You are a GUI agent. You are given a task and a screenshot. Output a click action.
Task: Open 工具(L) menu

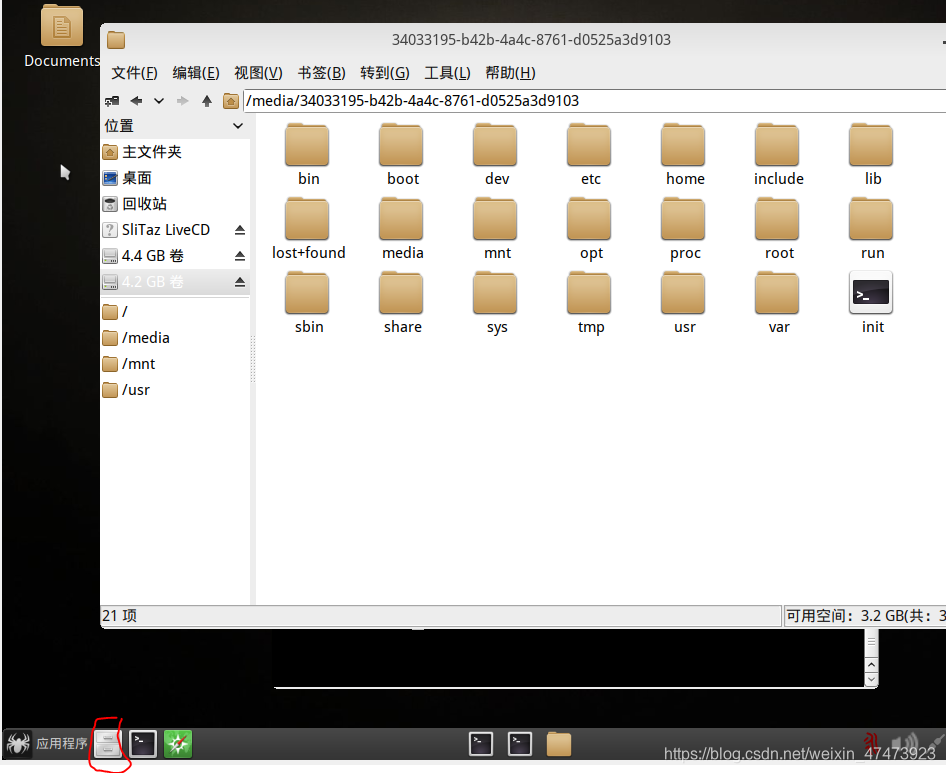447,73
